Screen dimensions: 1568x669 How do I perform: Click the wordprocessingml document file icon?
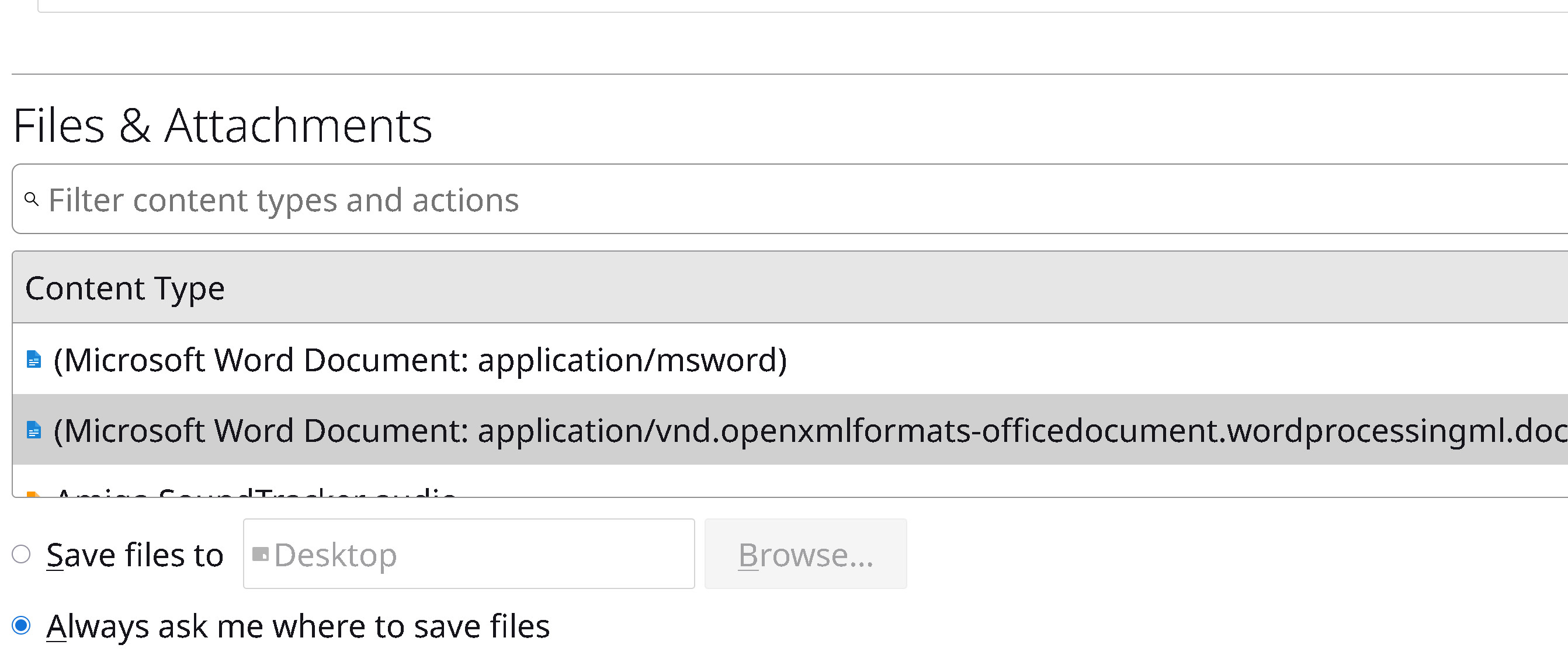34,430
